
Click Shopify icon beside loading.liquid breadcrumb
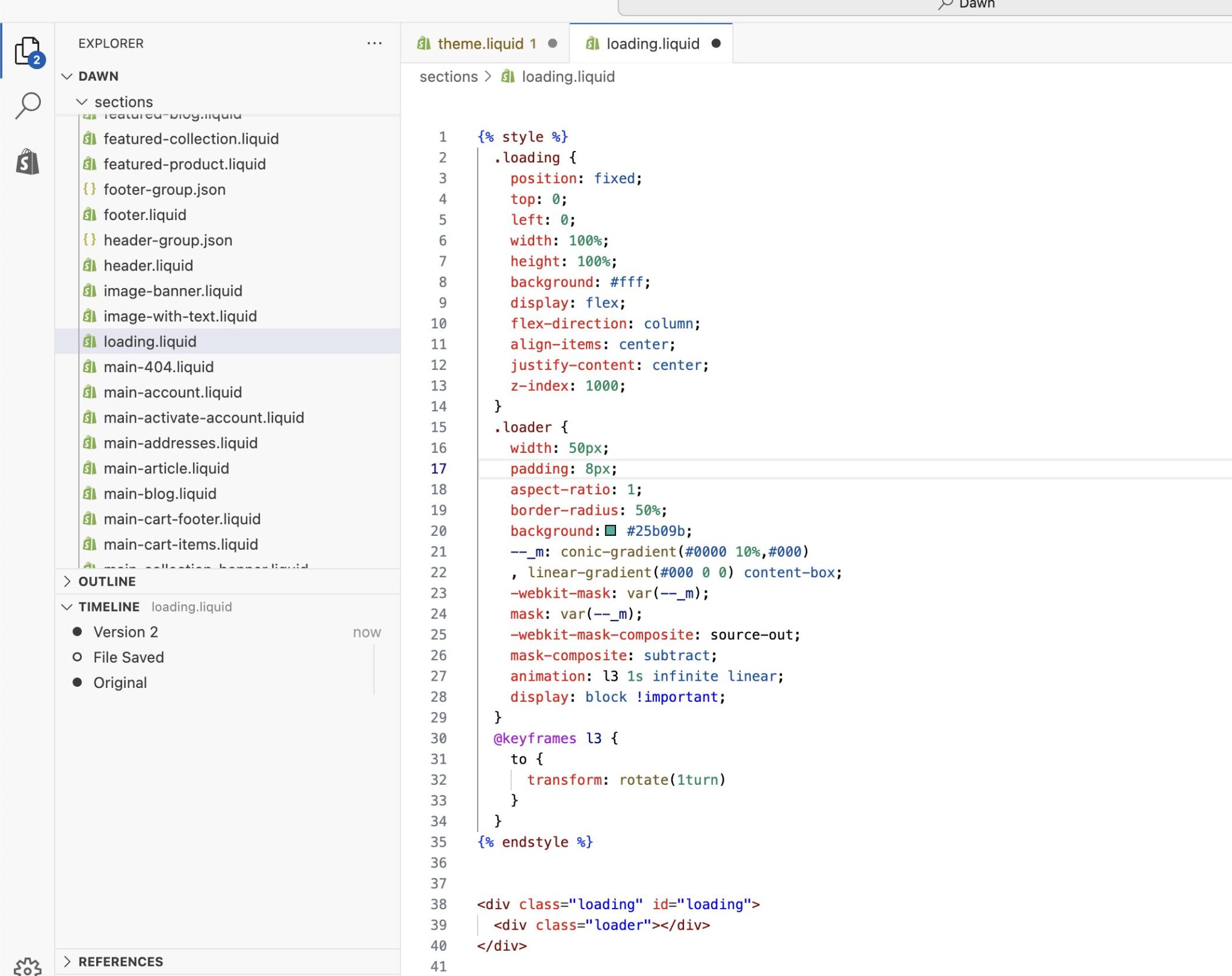tap(508, 76)
